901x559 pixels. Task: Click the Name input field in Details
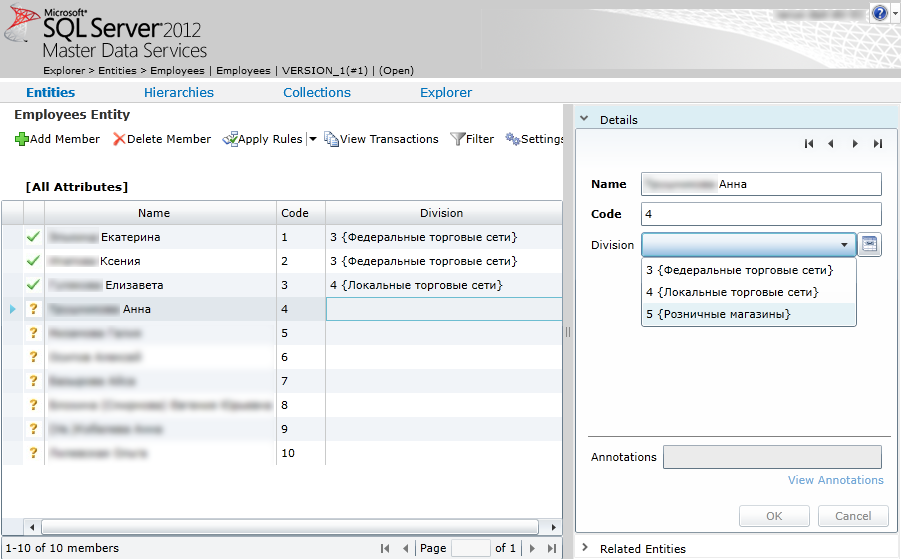pos(761,184)
